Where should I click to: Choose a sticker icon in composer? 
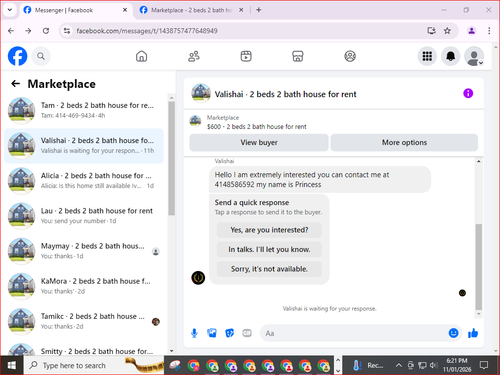click(229, 333)
